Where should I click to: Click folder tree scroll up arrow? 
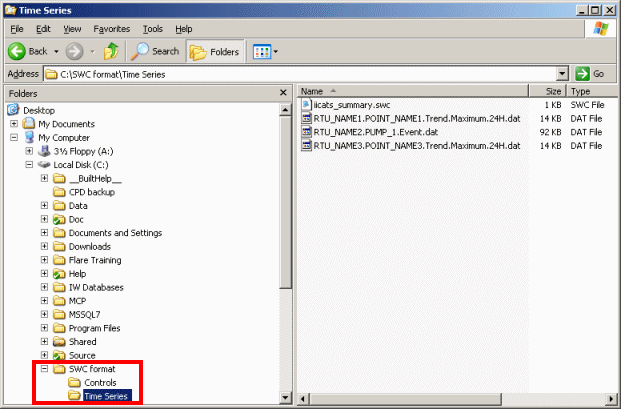(285, 110)
